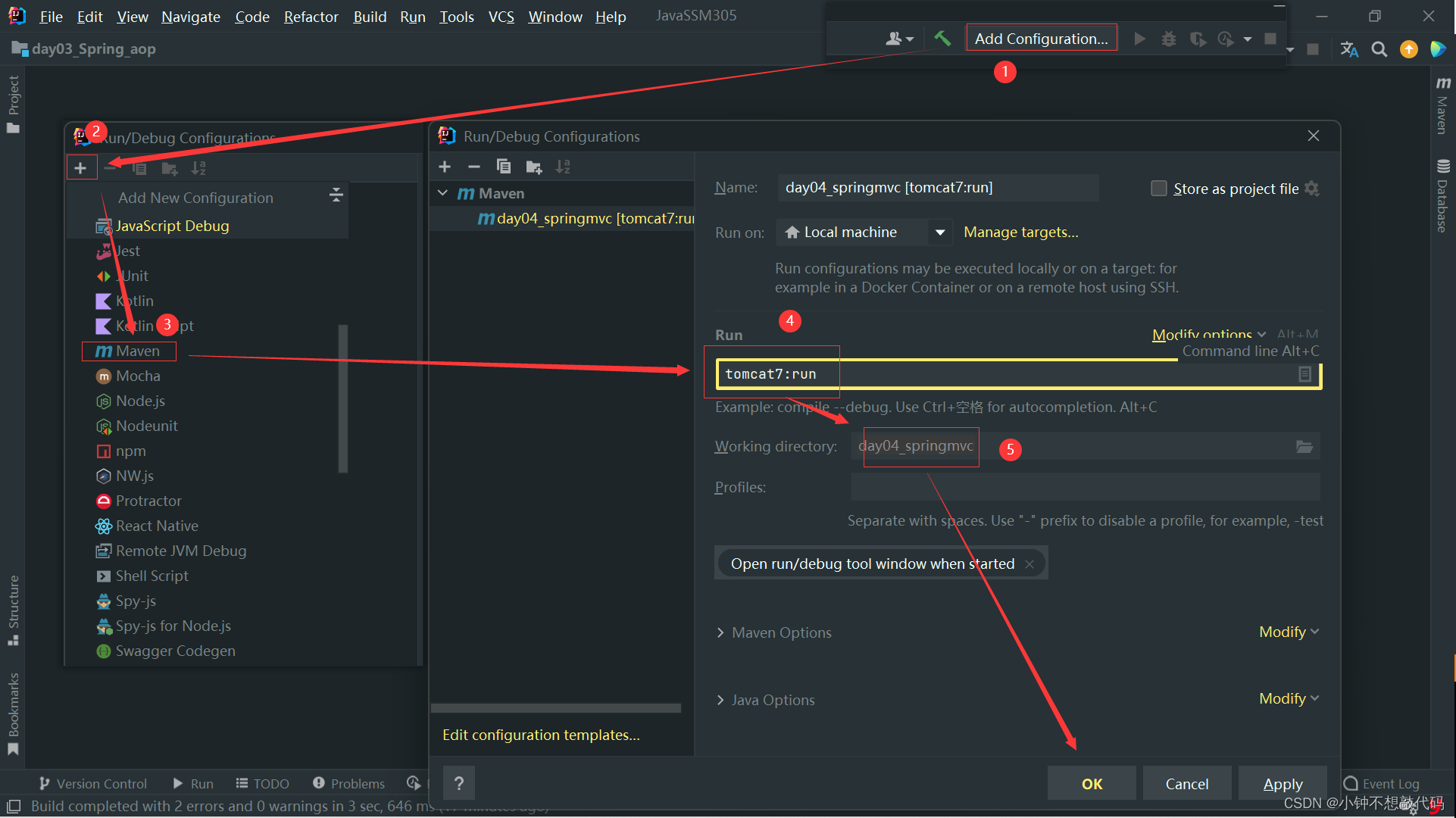Expand the Java Options section
This screenshot has height=818, width=1456.
[x=720, y=700]
